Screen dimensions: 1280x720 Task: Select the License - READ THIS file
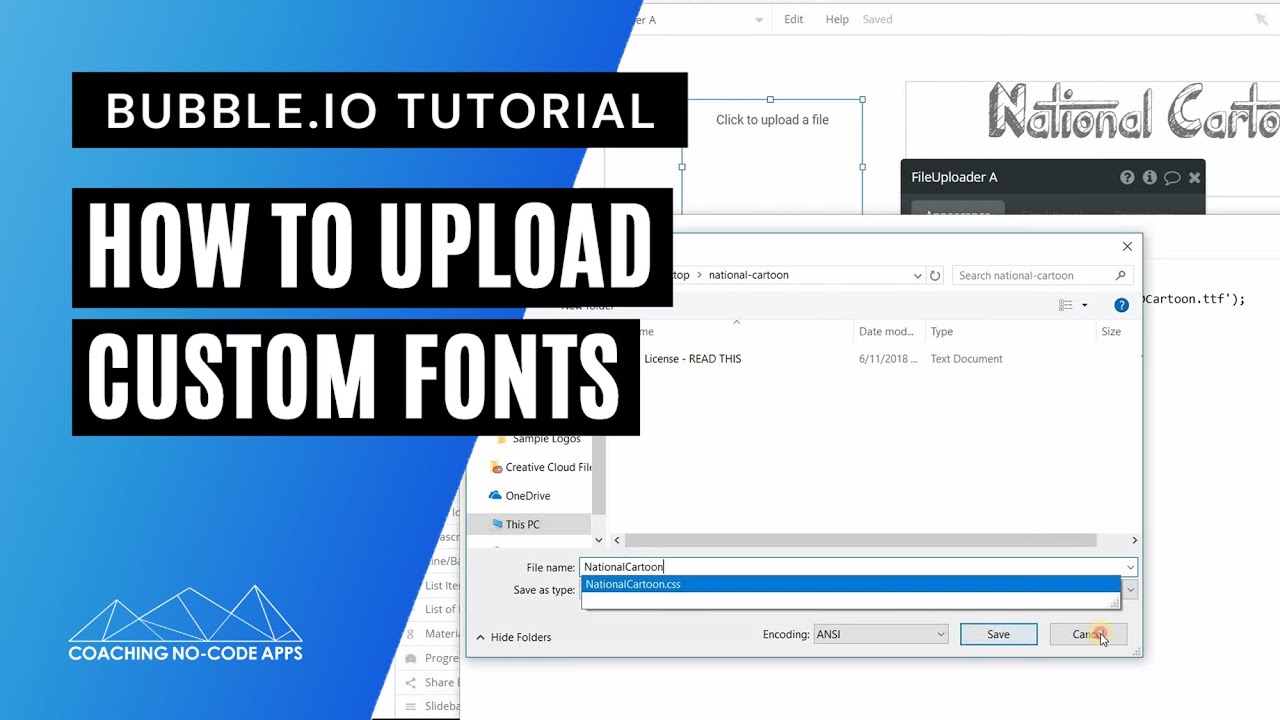[x=692, y=359]
